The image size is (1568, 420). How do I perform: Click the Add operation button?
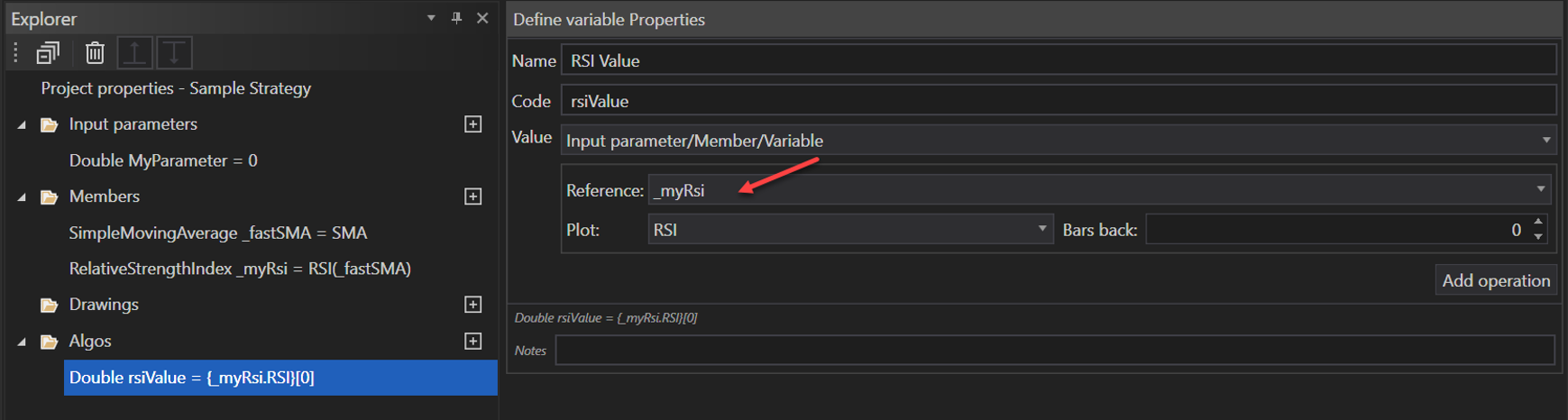(1495, 280)
